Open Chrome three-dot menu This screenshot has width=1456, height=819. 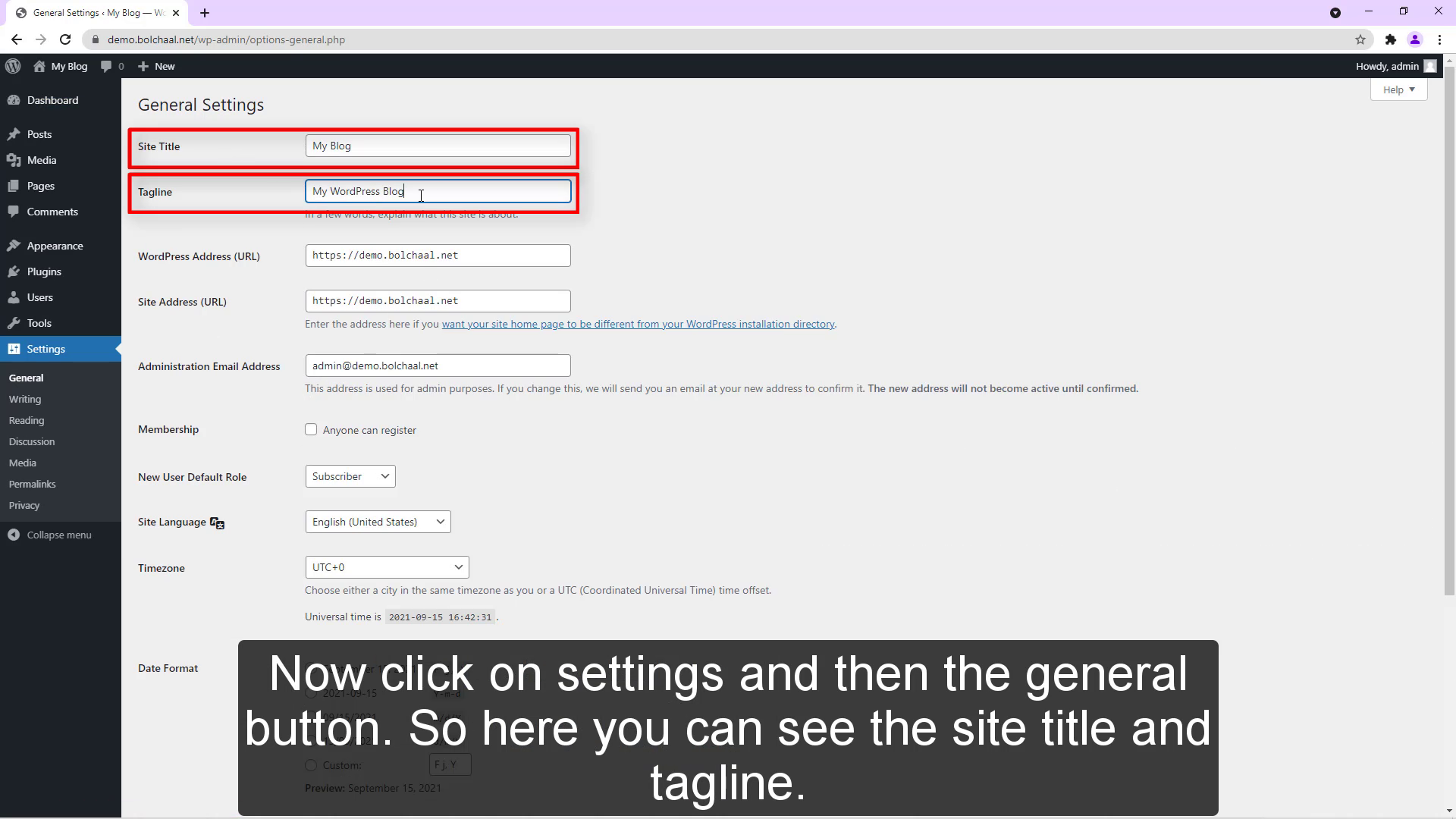tap(1439, 39)
